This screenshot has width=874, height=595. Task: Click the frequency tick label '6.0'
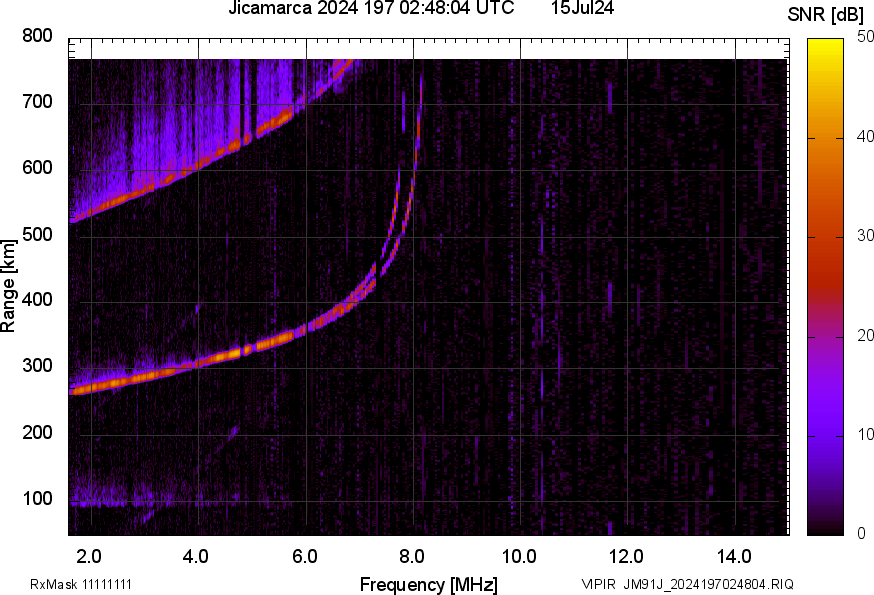[x=304, y=557]
